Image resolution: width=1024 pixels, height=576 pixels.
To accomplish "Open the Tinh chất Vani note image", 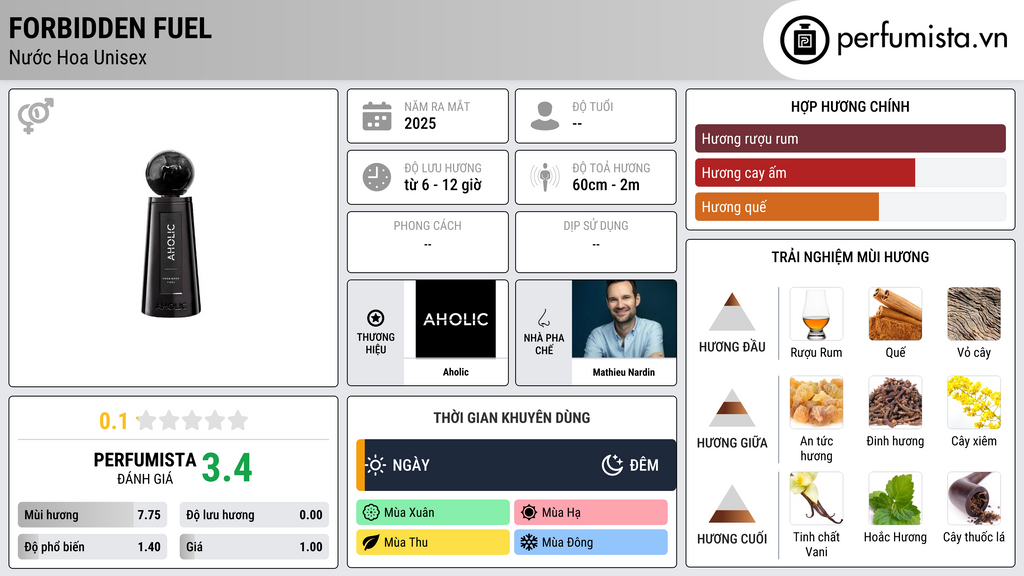I will click(x=816, y=498).
